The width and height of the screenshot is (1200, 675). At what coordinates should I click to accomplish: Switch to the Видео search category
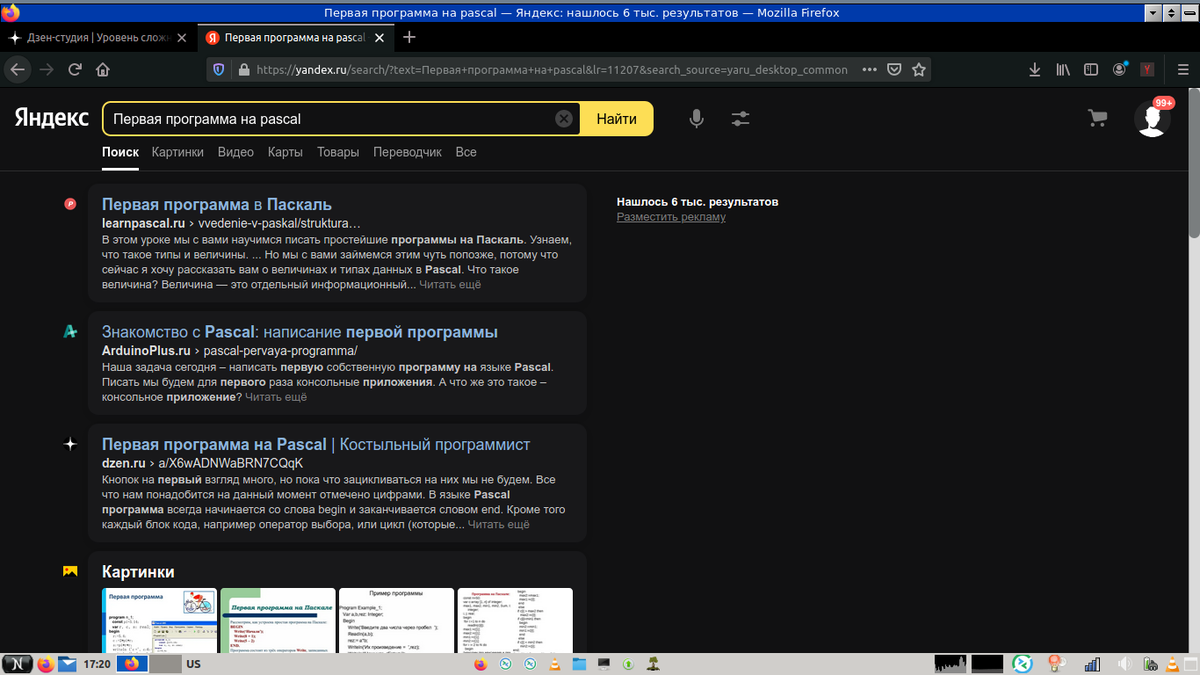tap(236, 152)
